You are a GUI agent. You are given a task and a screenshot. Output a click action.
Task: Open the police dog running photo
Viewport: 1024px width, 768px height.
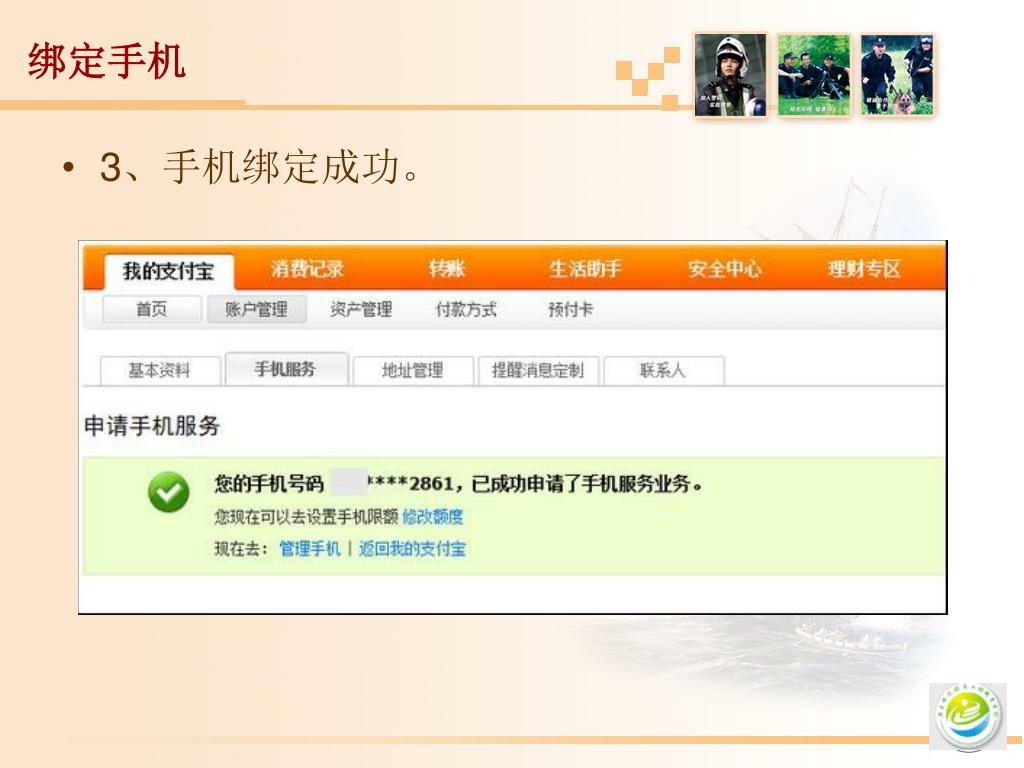(897, 74)
